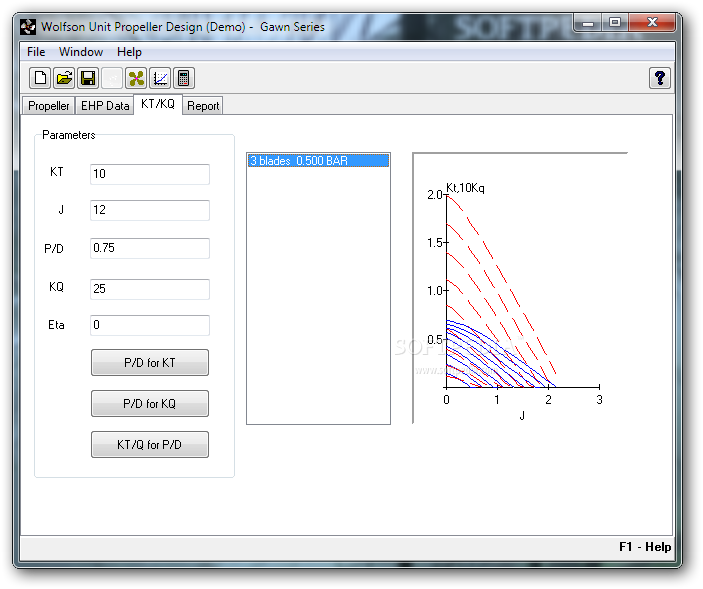Click the KT input field
Image resolution: width=703 pixels, height=589 pixels.
[x=150, y=174]
